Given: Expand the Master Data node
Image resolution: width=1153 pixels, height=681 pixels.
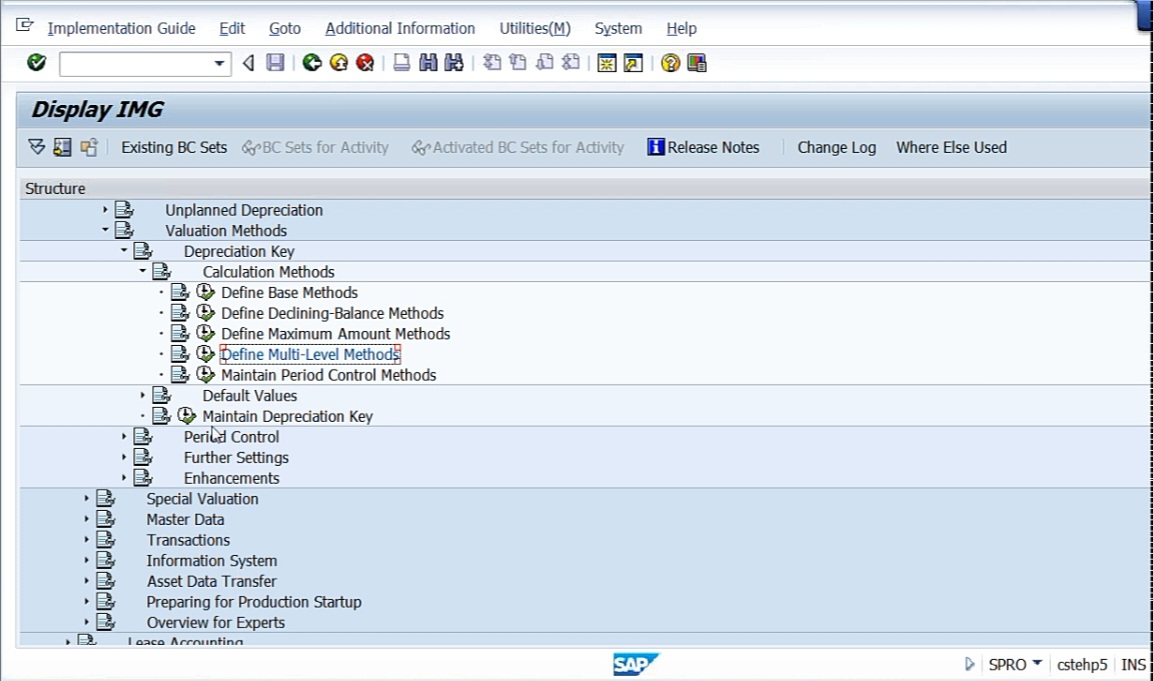Looking at the screenshot, I should (x=86, y=518).
